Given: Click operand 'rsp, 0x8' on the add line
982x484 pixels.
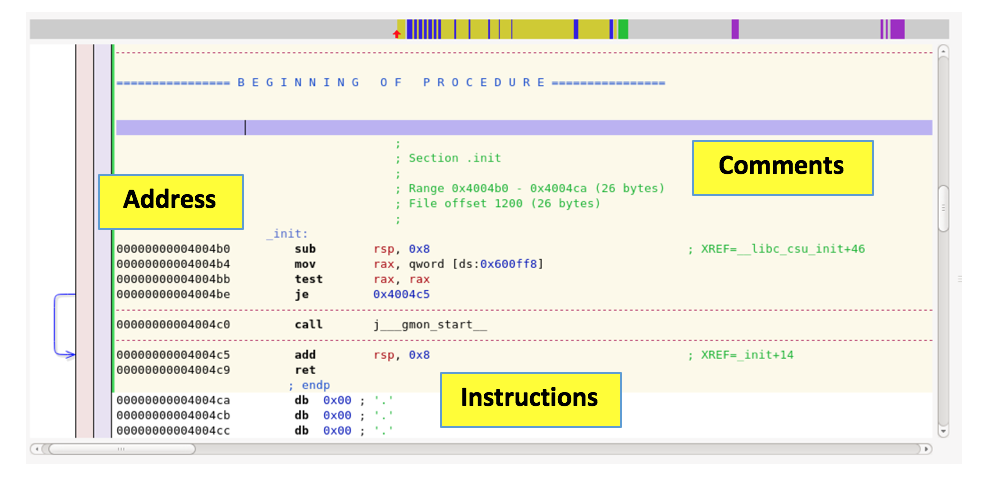Looking at the screenshot, I should click(401, 355).
